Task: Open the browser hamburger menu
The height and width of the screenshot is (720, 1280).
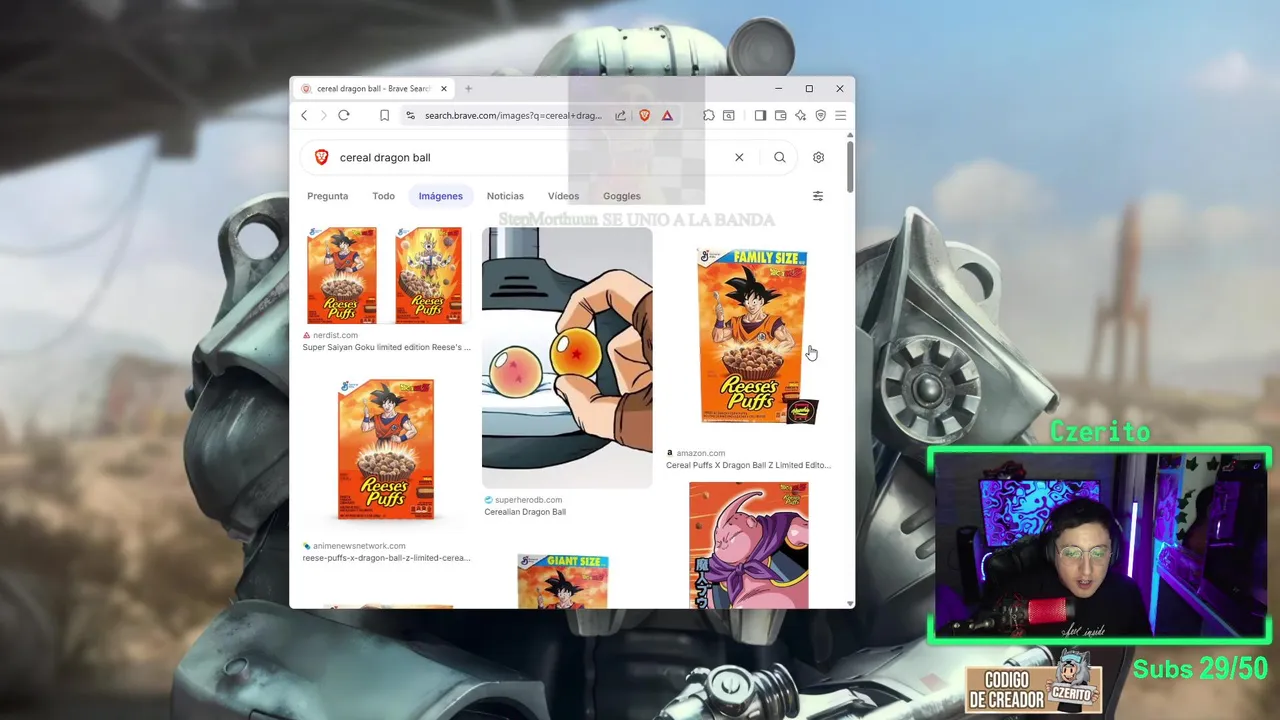Action: point(841,116)
